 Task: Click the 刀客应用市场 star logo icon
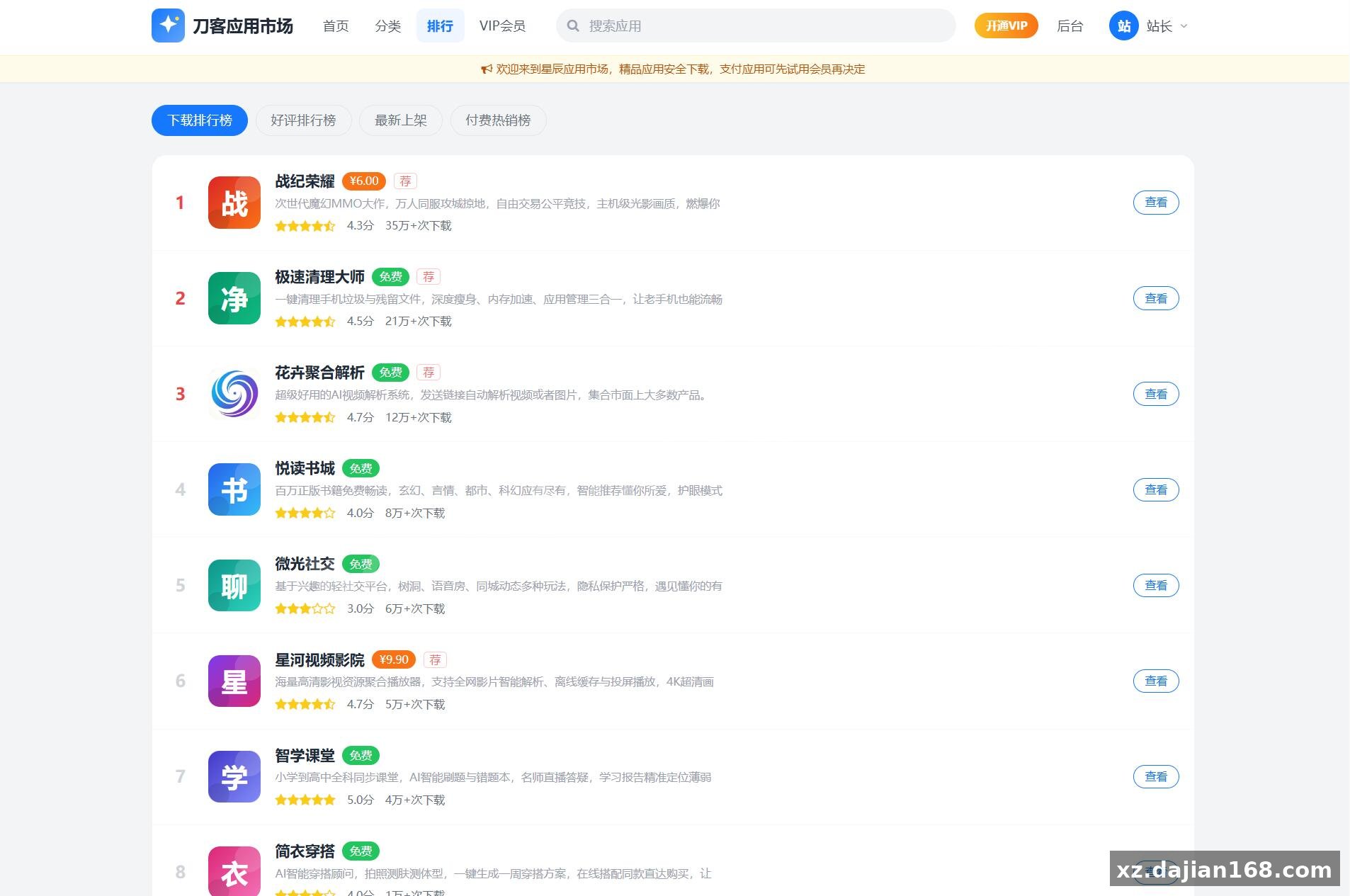pyautogui.click(x=168, y=25)
